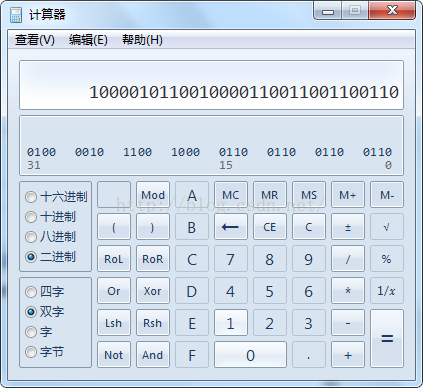Toggle bit group 1100 in bit panel
423x388 pixels.
coord(137,152)
